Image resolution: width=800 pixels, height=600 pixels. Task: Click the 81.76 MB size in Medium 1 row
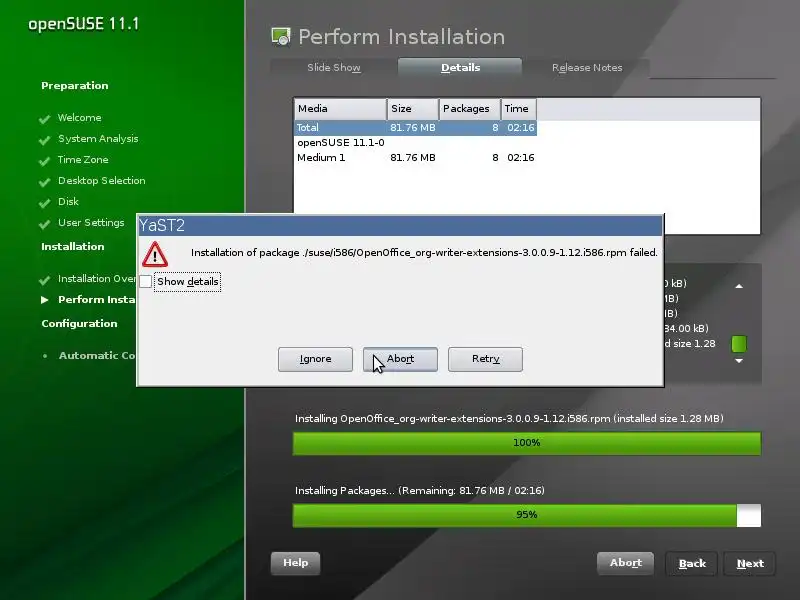pyautogui.click(x=413, y=158)
